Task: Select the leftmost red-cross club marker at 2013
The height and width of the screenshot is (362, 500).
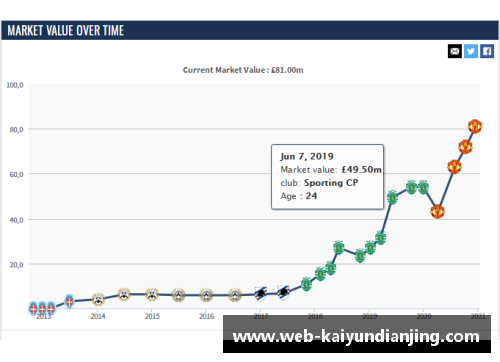Action: [x=33, y=308]
